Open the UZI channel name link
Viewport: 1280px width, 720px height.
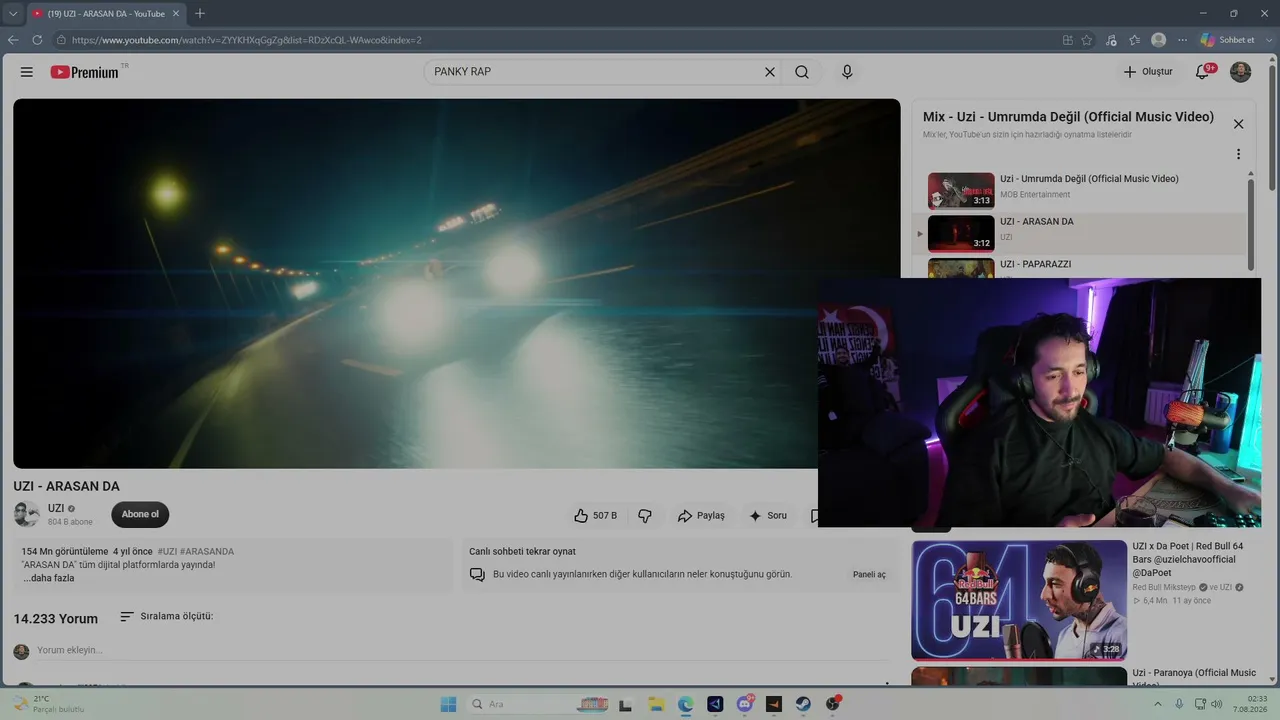56,508
